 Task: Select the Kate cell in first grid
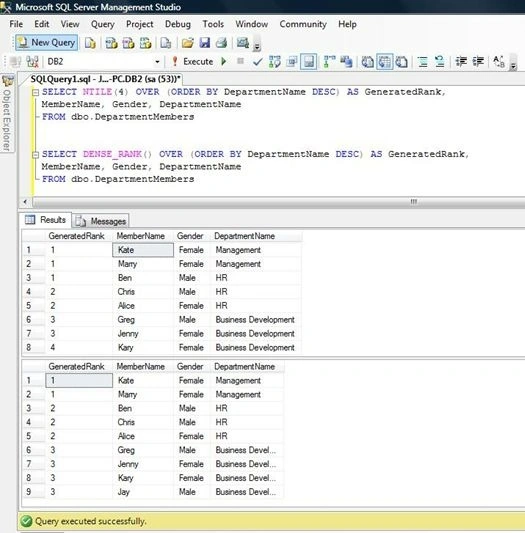(x=143, y=250)
